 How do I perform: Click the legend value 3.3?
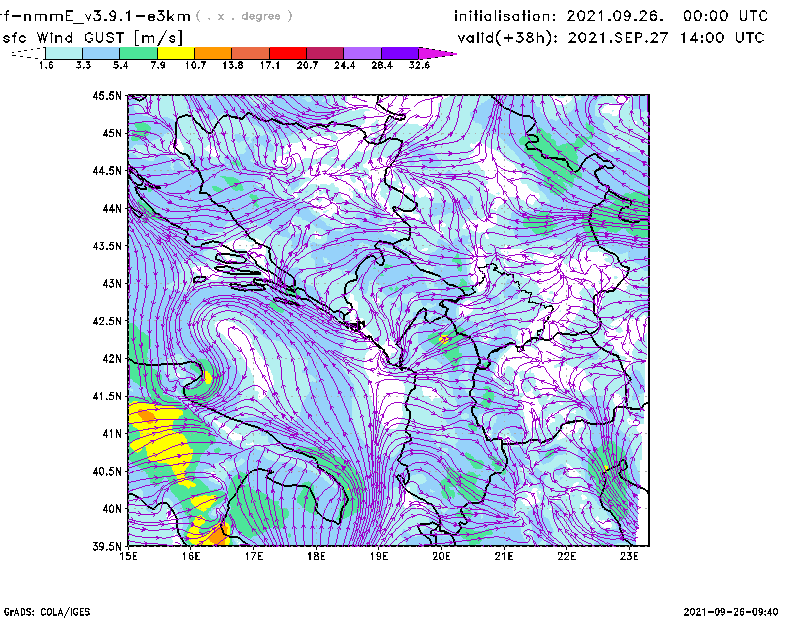coord(83,65)
